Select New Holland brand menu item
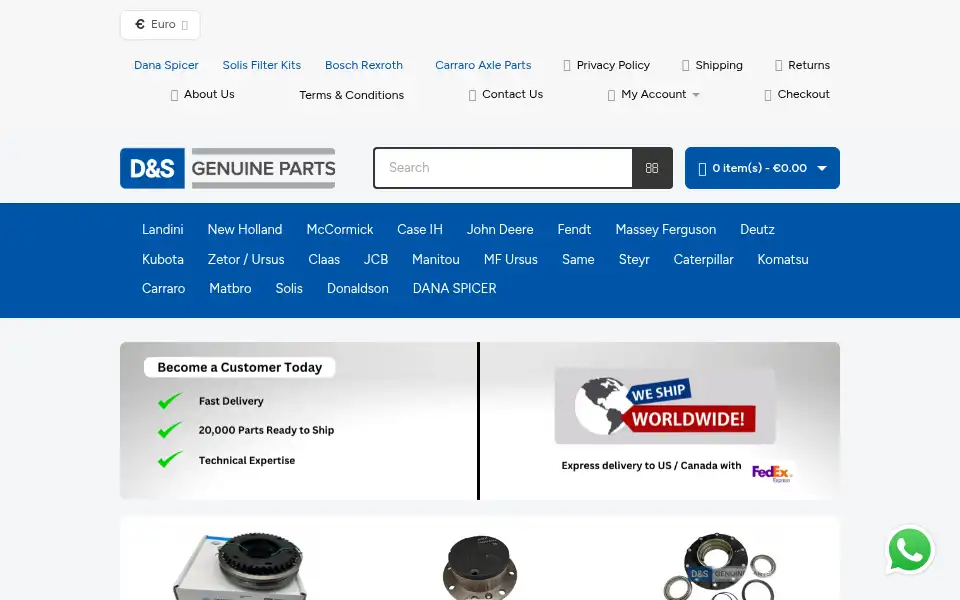 tap(245, 230)
